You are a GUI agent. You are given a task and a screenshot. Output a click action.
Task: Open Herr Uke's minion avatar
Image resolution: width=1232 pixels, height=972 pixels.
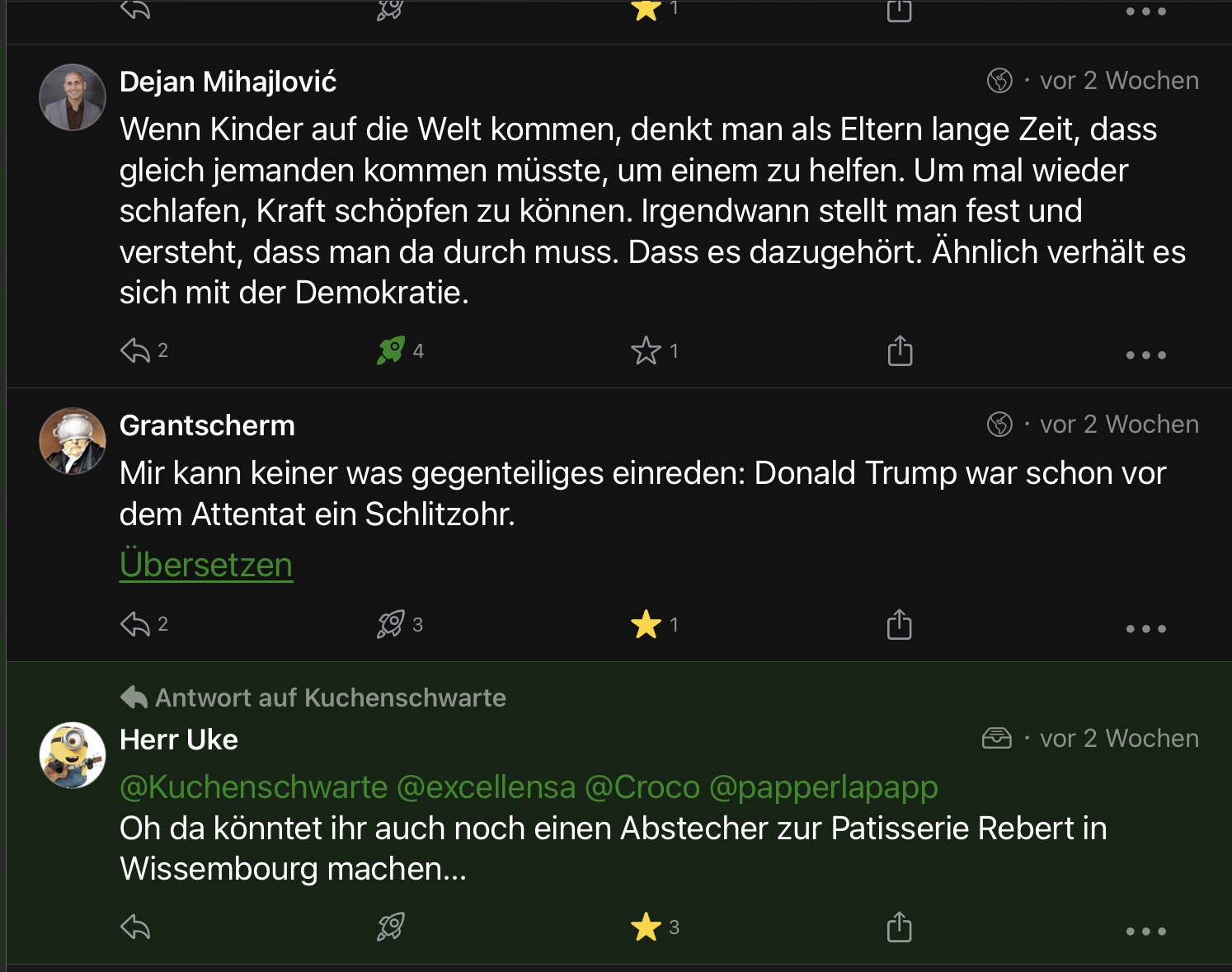click(x=73, y=755)
